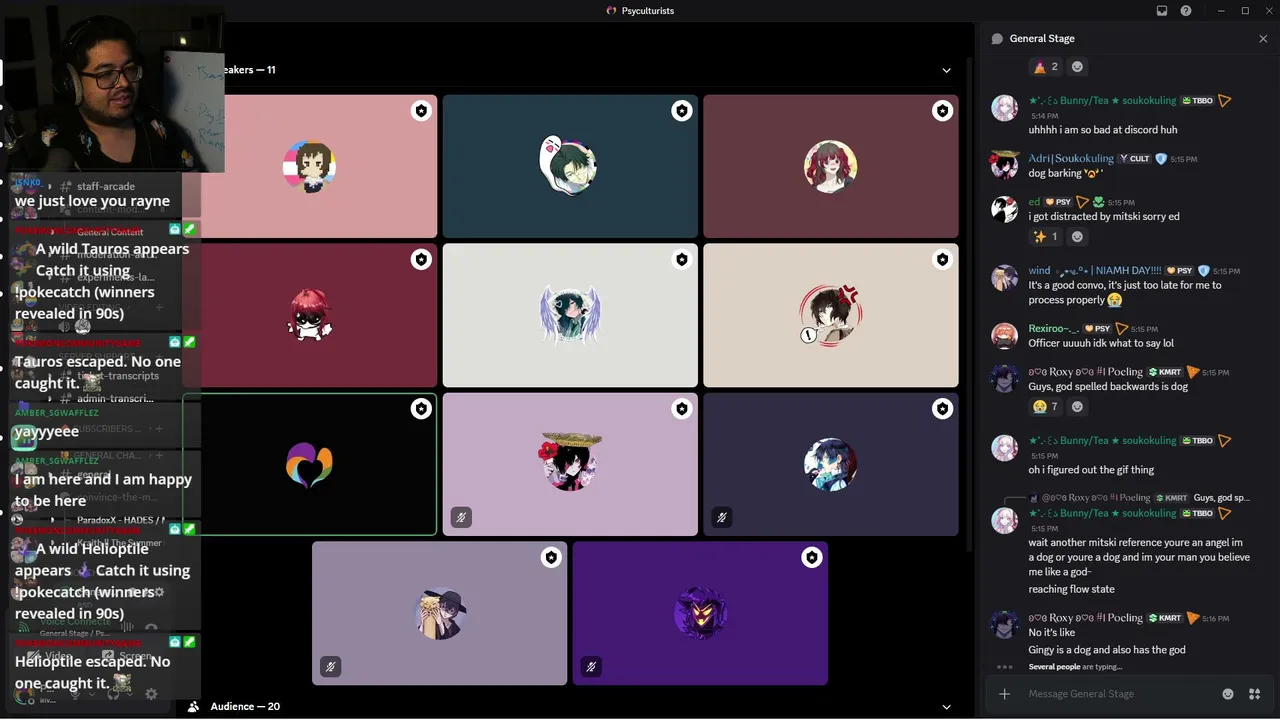Toggle the crying reaction with count 7
Image resolution: width=1280 pixels, height=720 pixels.
tap(1046, 407)
